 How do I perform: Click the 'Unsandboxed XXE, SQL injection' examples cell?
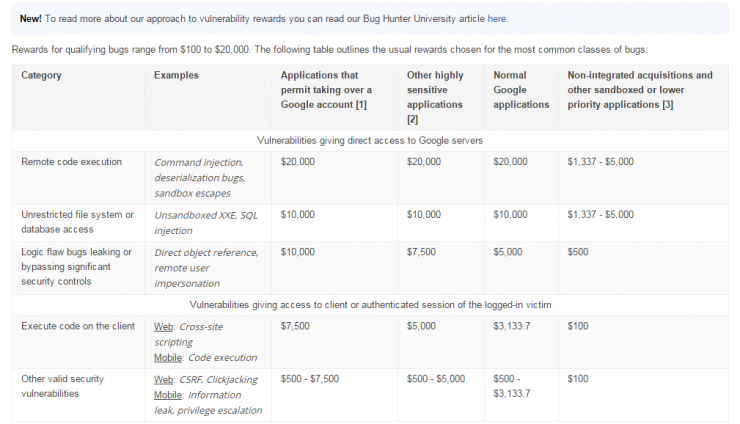coord(205,221)
